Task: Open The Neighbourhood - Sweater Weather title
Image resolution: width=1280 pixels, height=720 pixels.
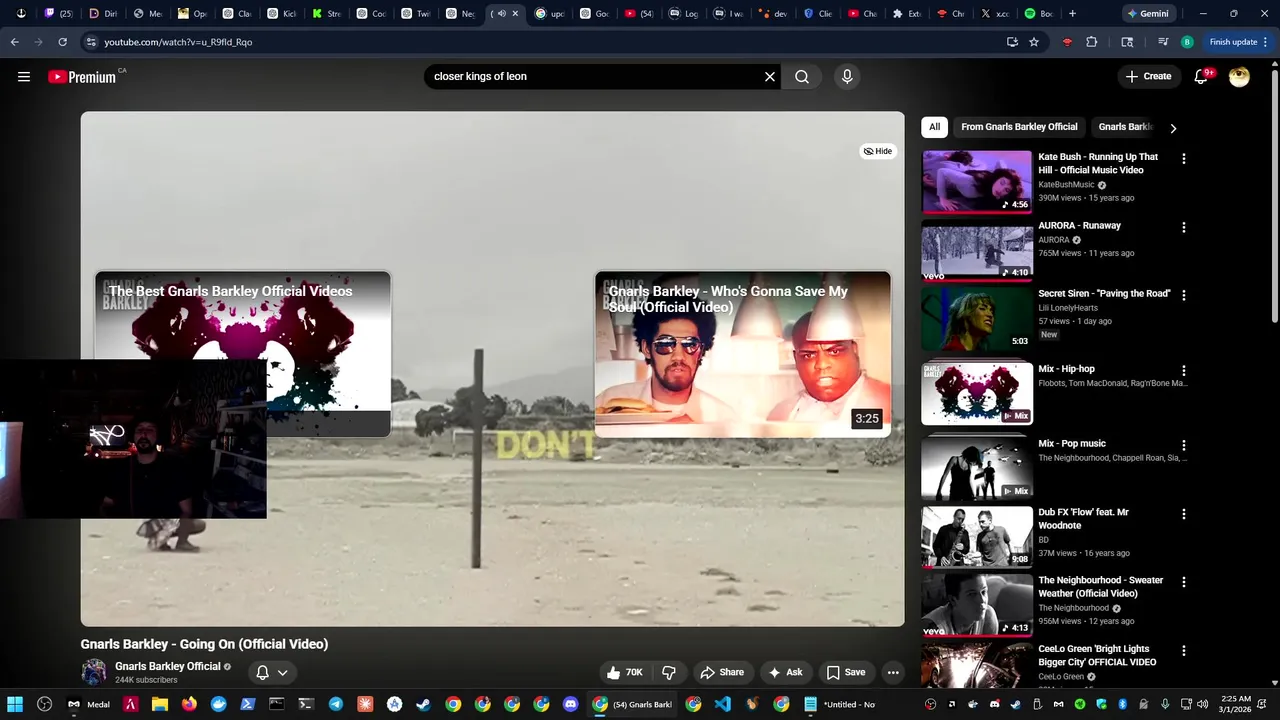Action: 1101,587
